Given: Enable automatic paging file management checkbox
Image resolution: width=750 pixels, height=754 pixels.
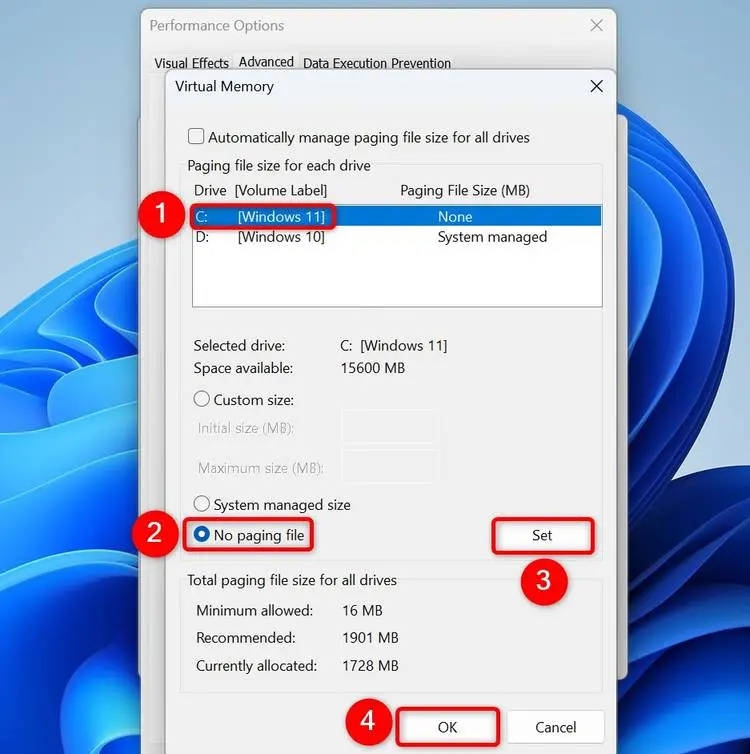Looking at the screenshot, I should (x=196, y=137).
